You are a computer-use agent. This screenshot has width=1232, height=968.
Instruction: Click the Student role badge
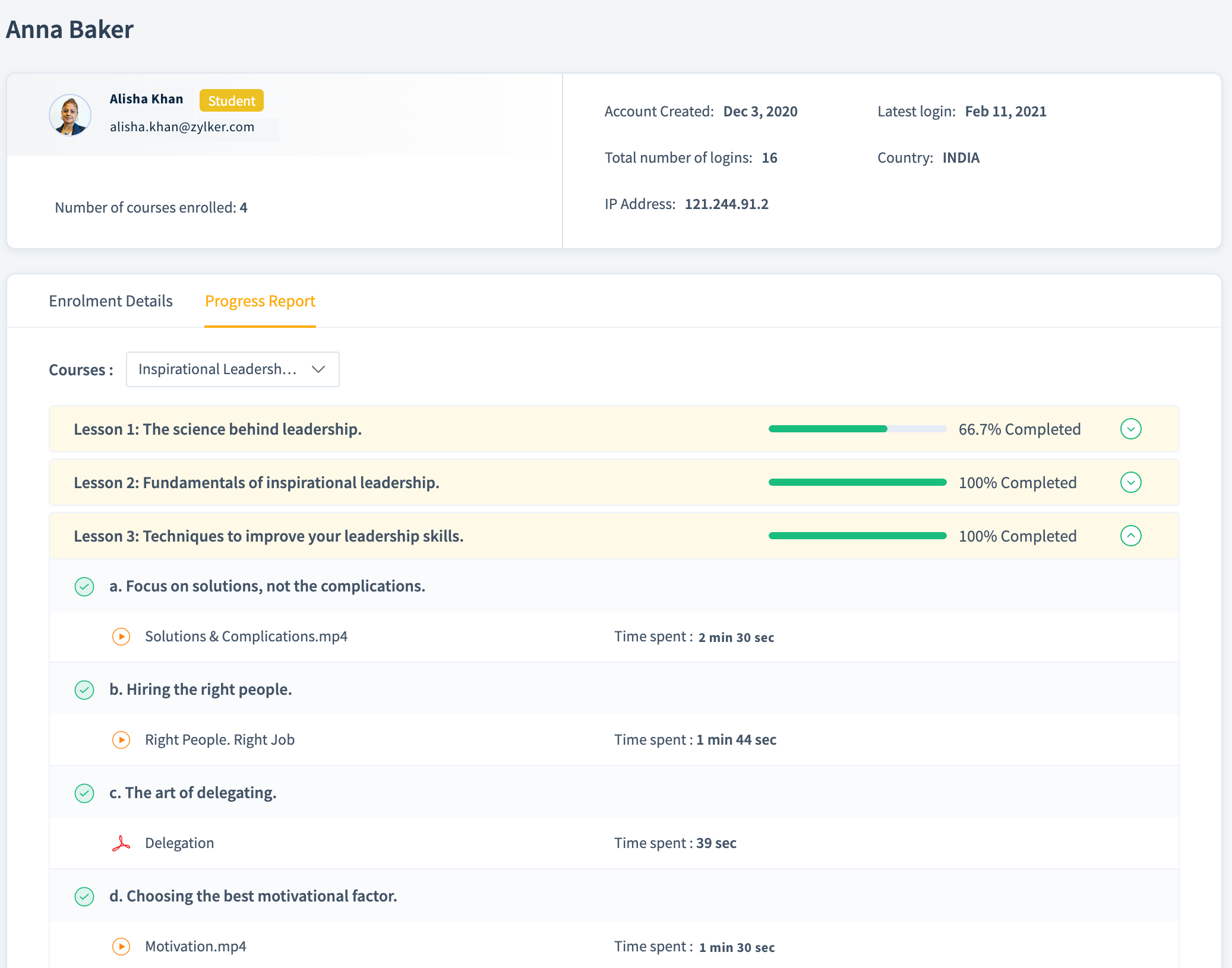[x=231, y=101]
